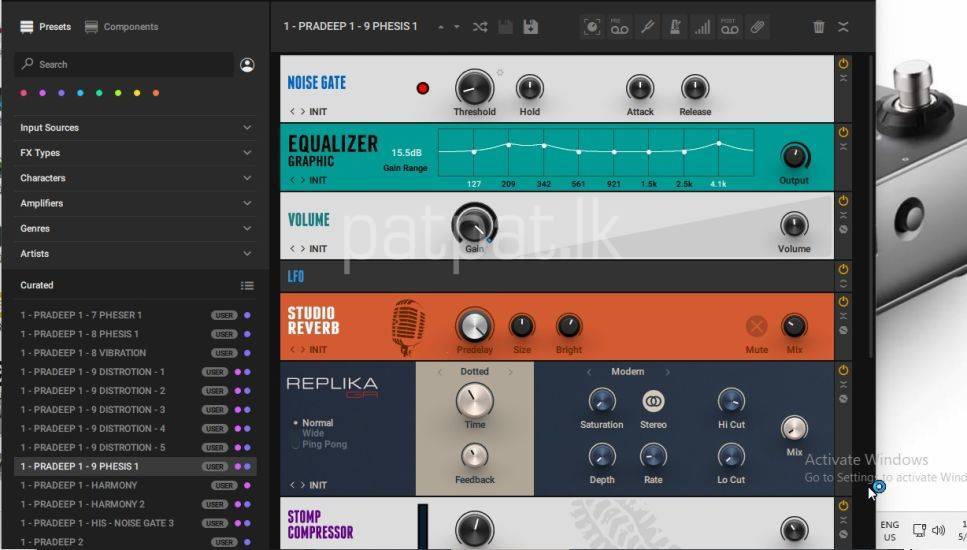
Task: Toggle the Studio Reverb Mute button
Action: click(x=756, y=326)
